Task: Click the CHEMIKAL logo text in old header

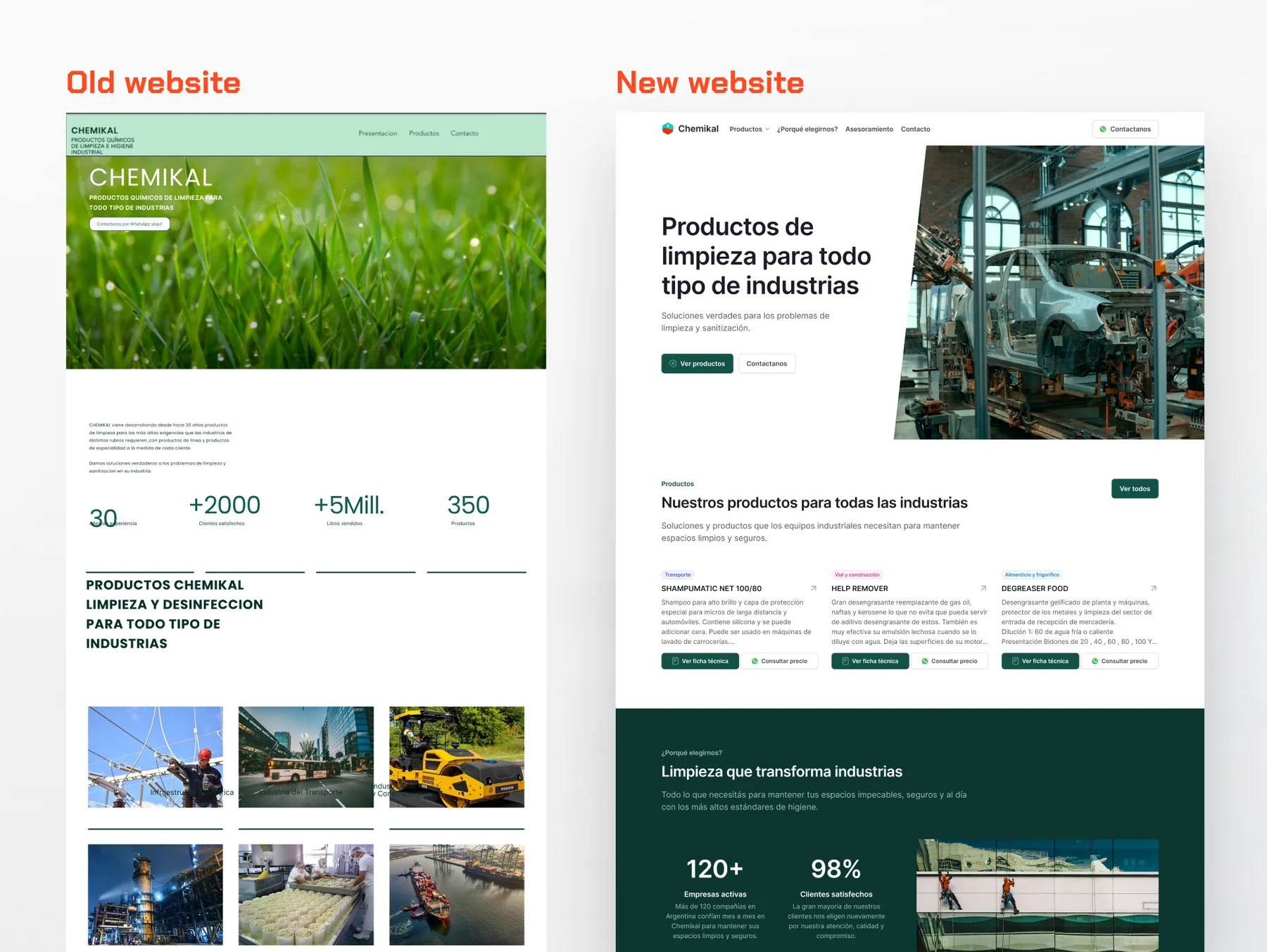Action: 94,130
